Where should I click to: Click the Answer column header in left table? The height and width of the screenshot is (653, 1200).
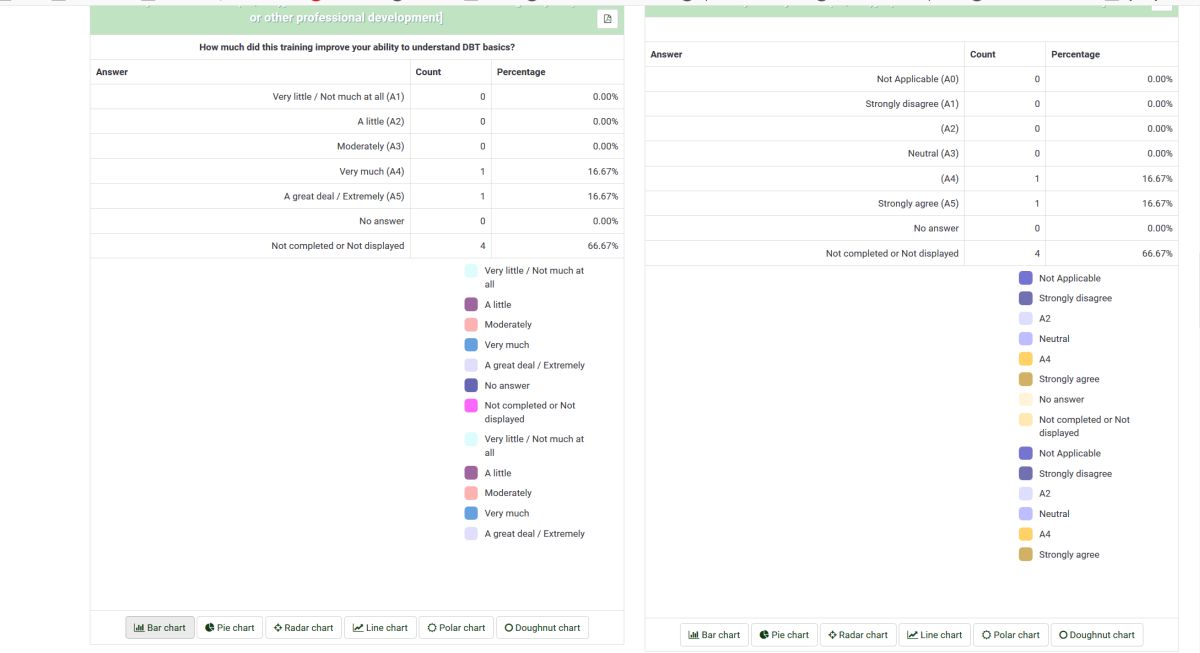coord(112,72)
